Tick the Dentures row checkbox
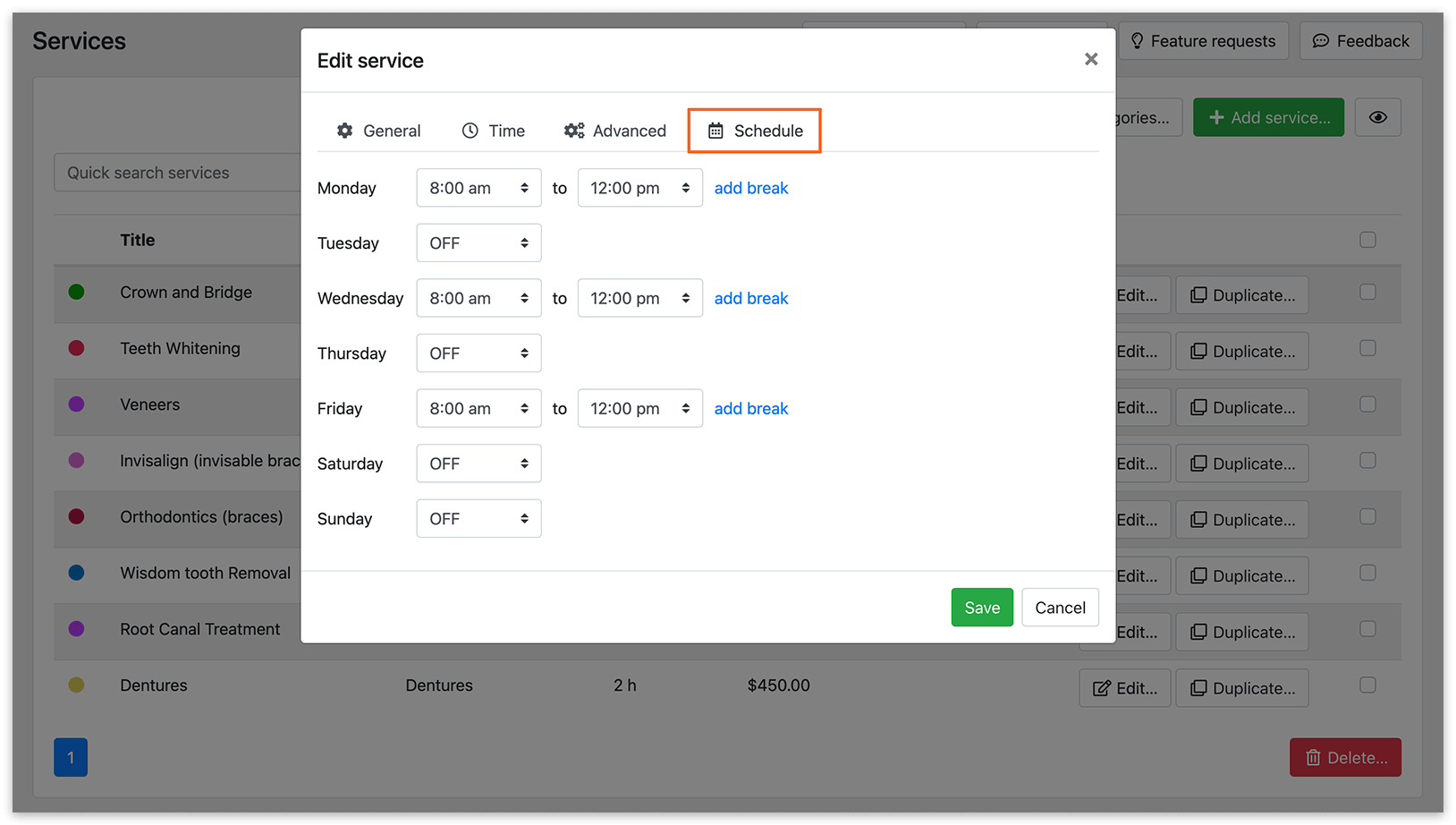 point(1367,685)
